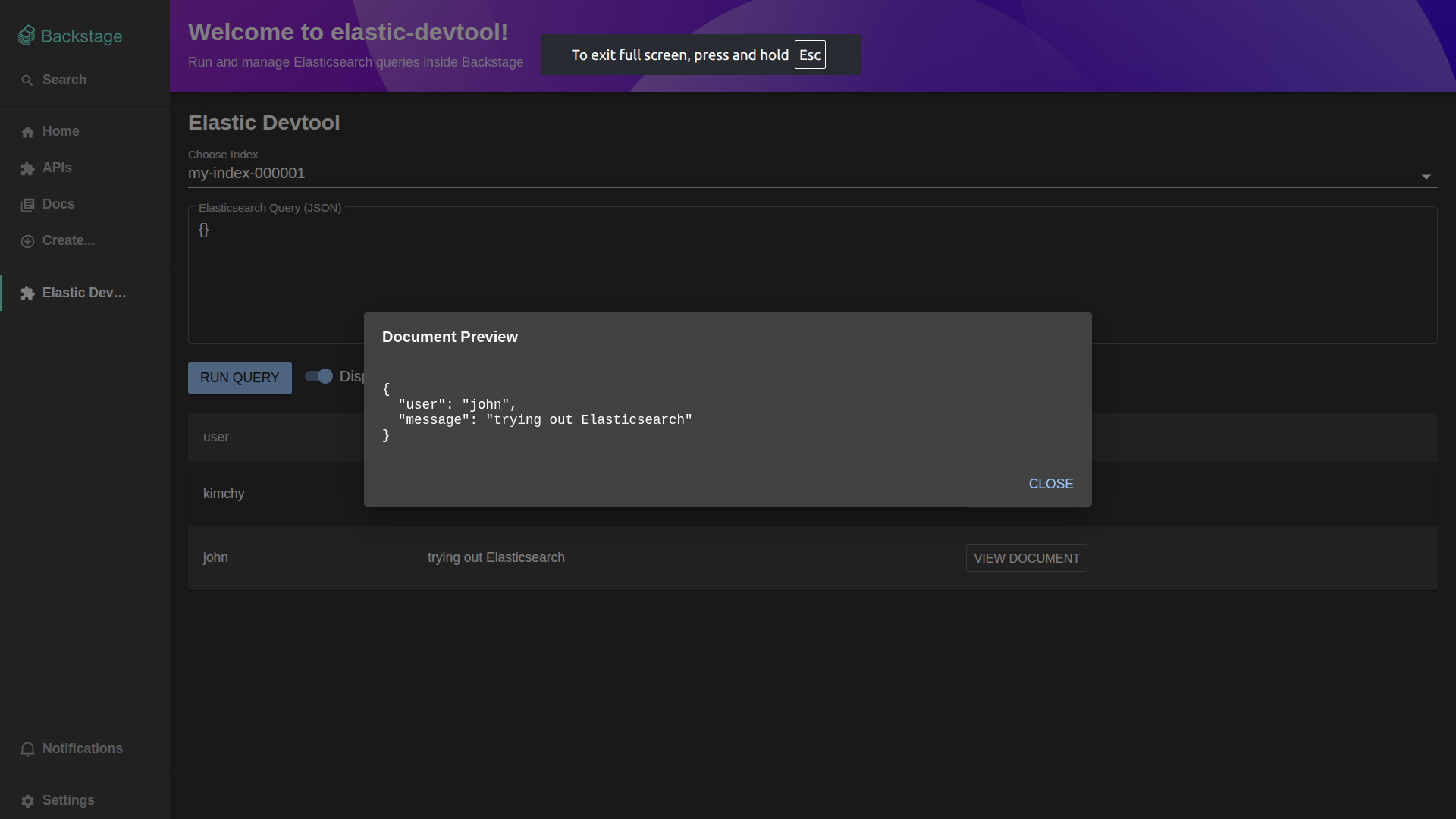Click the Elastic Devtool heading

264,123
